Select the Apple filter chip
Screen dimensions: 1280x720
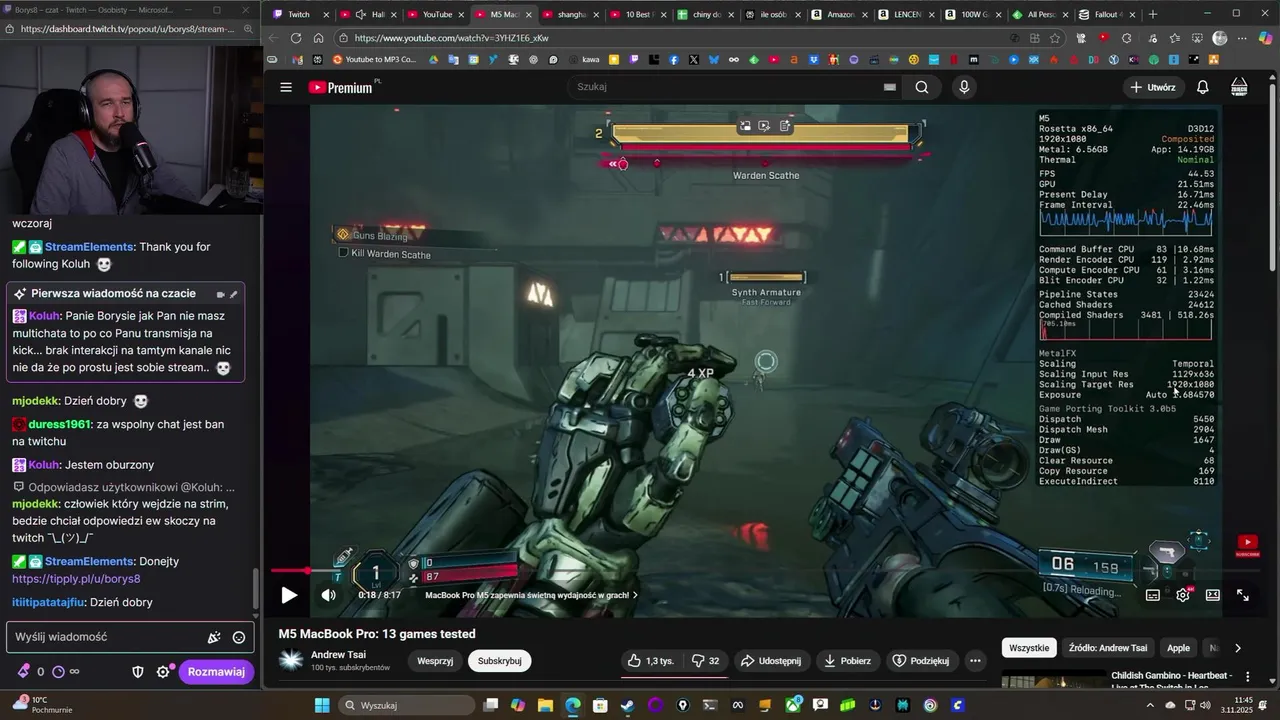[x=1179, y=648]
